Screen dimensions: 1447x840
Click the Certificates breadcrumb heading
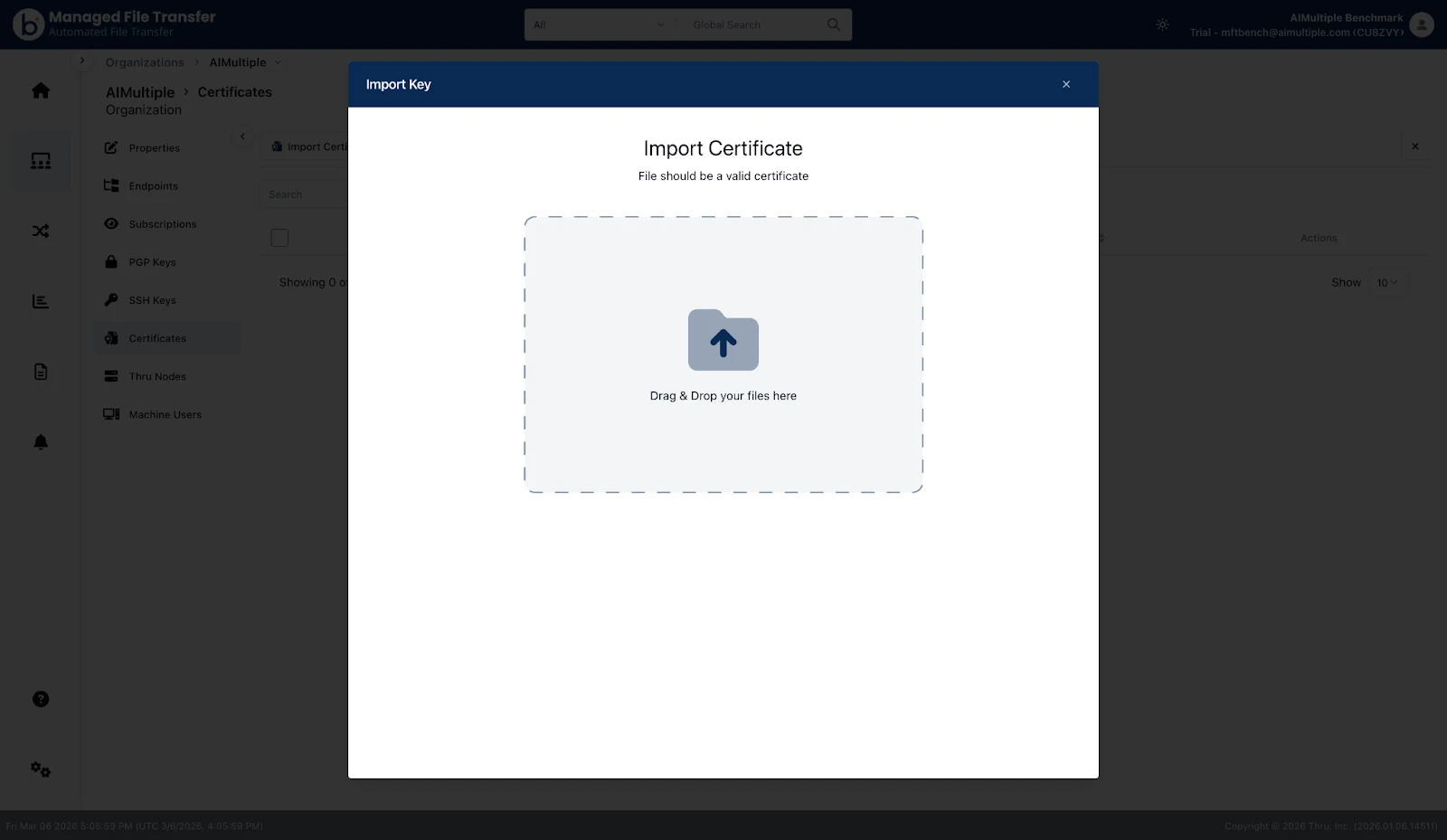pyautogui.click(x=235, y=92)
